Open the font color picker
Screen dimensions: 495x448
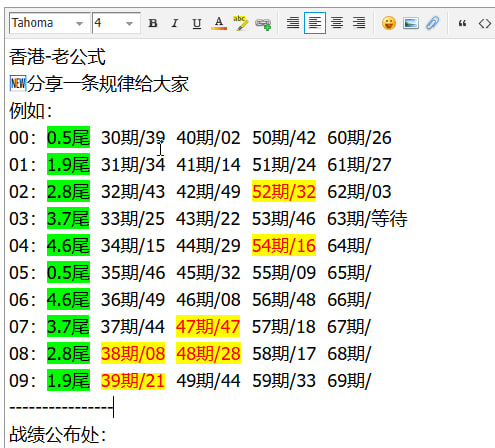pos(219,23)
